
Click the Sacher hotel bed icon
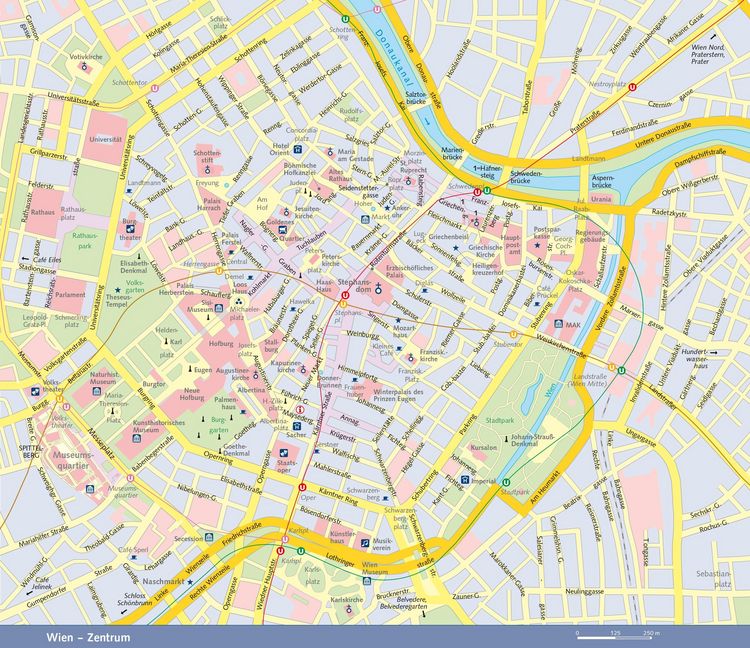tap(298, 425)
